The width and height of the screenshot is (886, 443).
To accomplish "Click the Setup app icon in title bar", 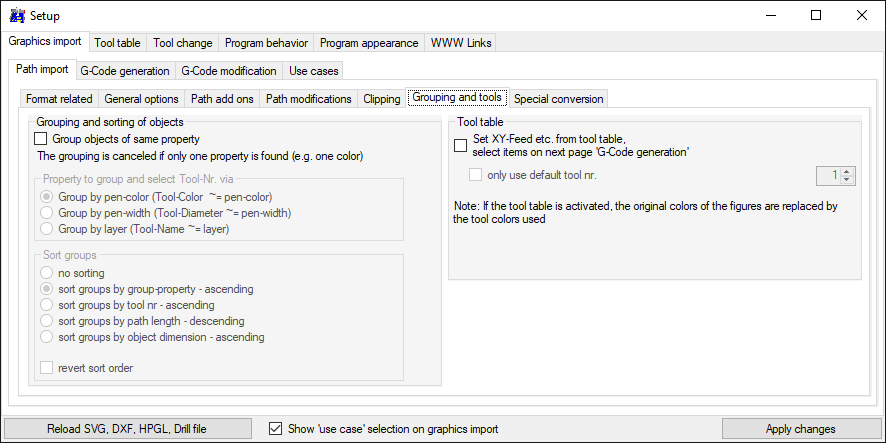I will coord(18,16).
